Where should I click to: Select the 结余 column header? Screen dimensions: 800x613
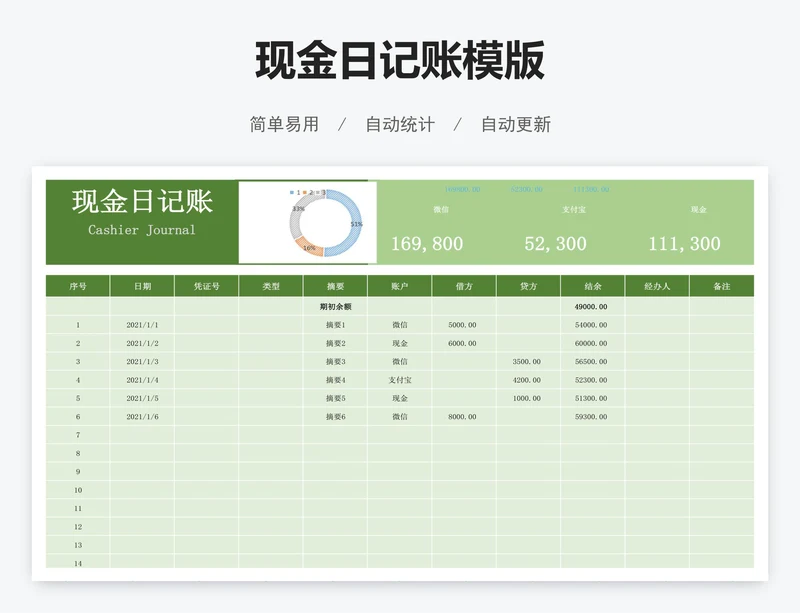tap(592, 286)
